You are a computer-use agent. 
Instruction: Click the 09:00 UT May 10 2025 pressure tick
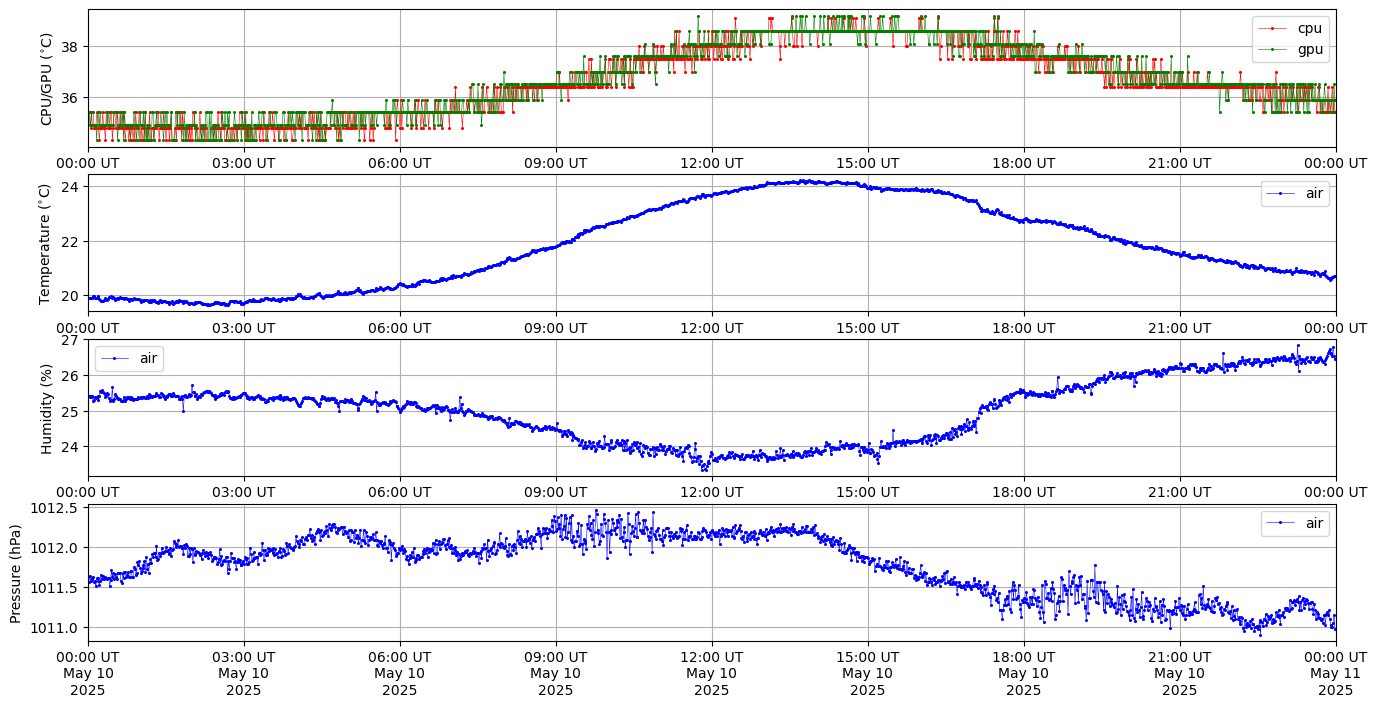(556, 673)
